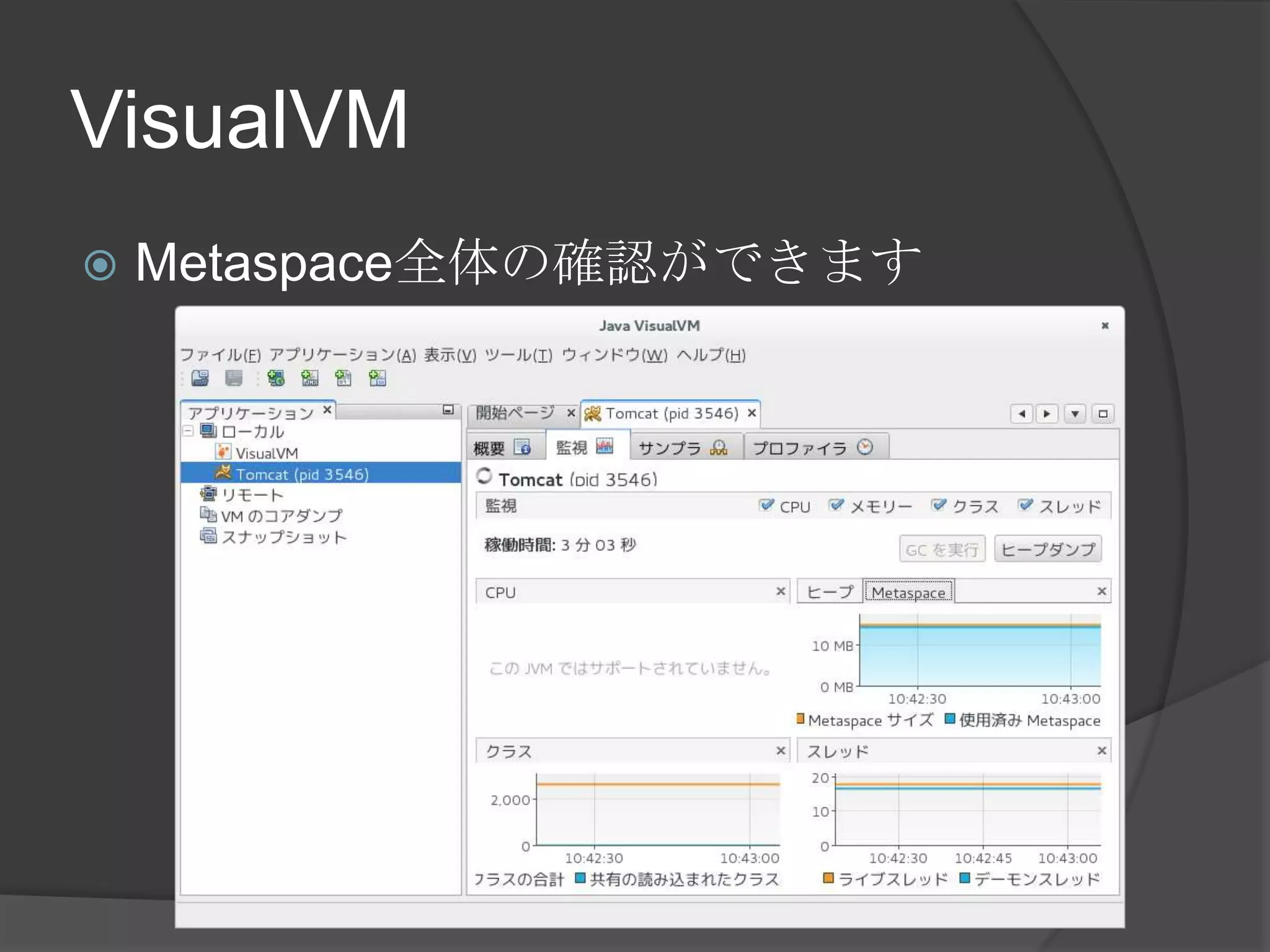This screenshot has width=1270, height=952.
Task: Open the アプリケーション(A) menu
Action: tap(343, 355)
